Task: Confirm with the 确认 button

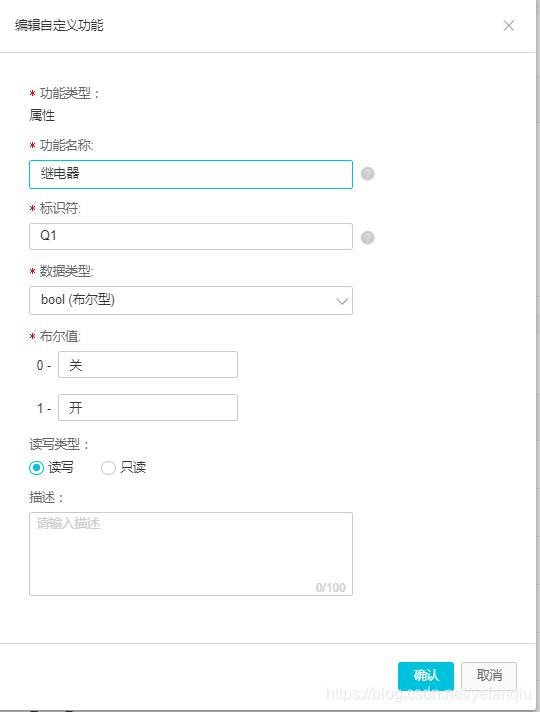Action: (x=426, y=676)
